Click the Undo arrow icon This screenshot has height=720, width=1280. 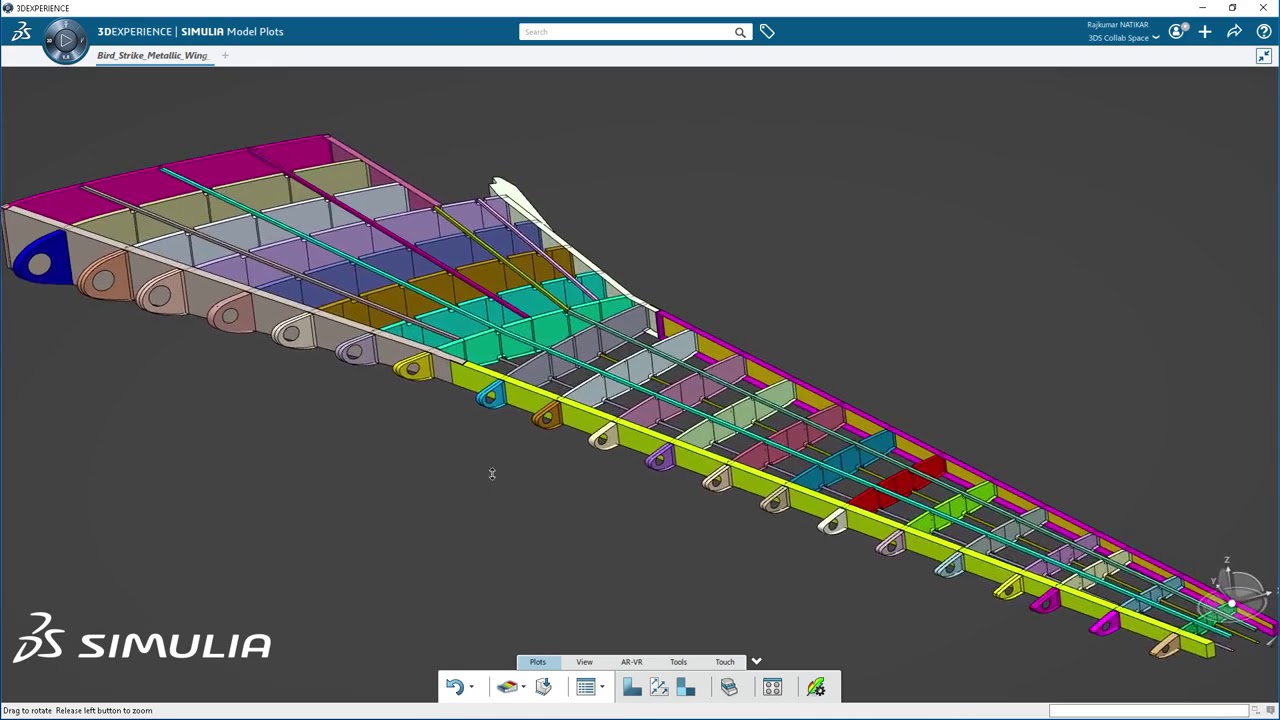455,687
